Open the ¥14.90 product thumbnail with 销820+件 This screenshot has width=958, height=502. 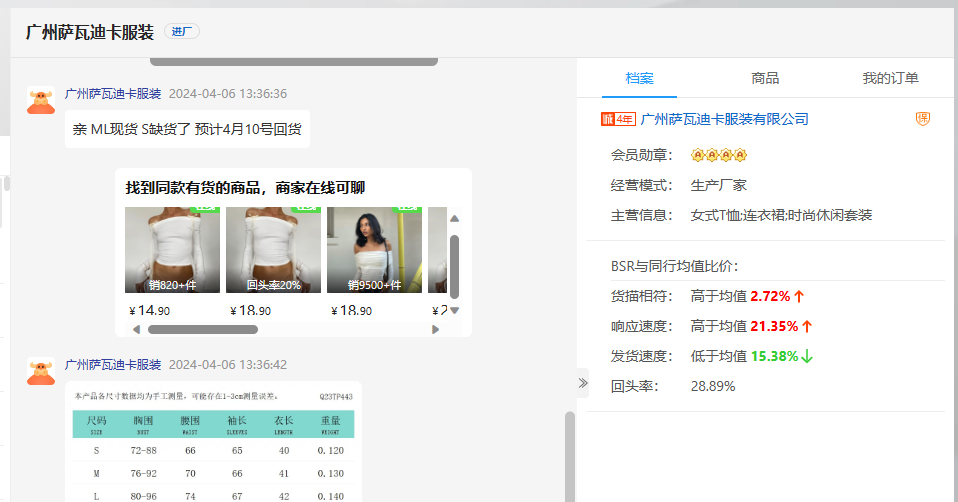click(172, 249)
